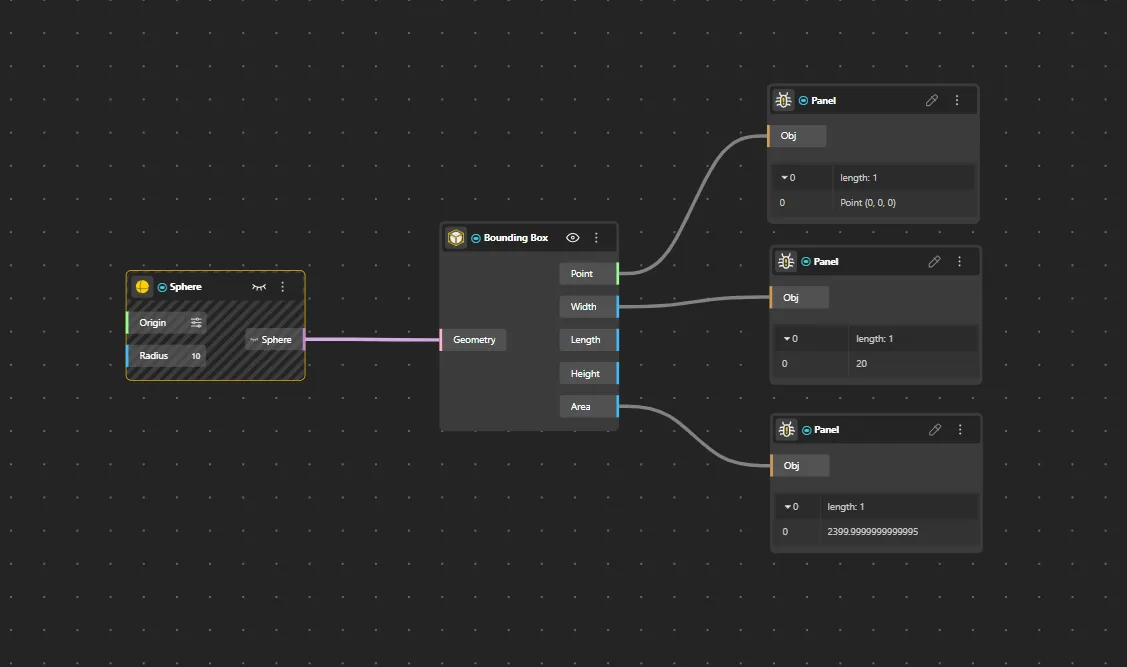Image resolution: width=1127 pixels, height=667 pixels.
Task: Click the Sphere node title
Action: click(x=185, y=287)
